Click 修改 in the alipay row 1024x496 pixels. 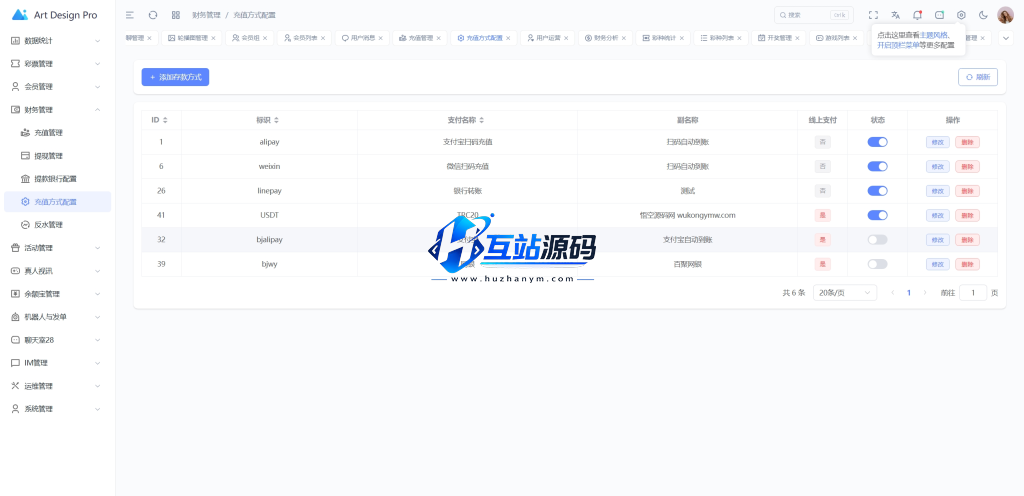pos(938,142)
